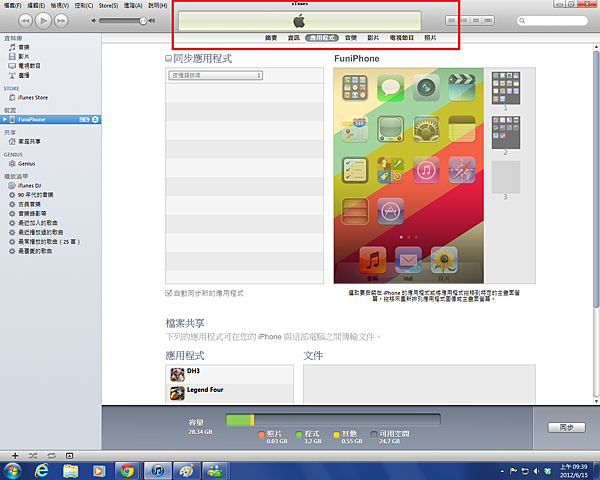Switch to the 電視節目 device tab
The height and width of the screenshot is (480, 600).
pos(402,38)
